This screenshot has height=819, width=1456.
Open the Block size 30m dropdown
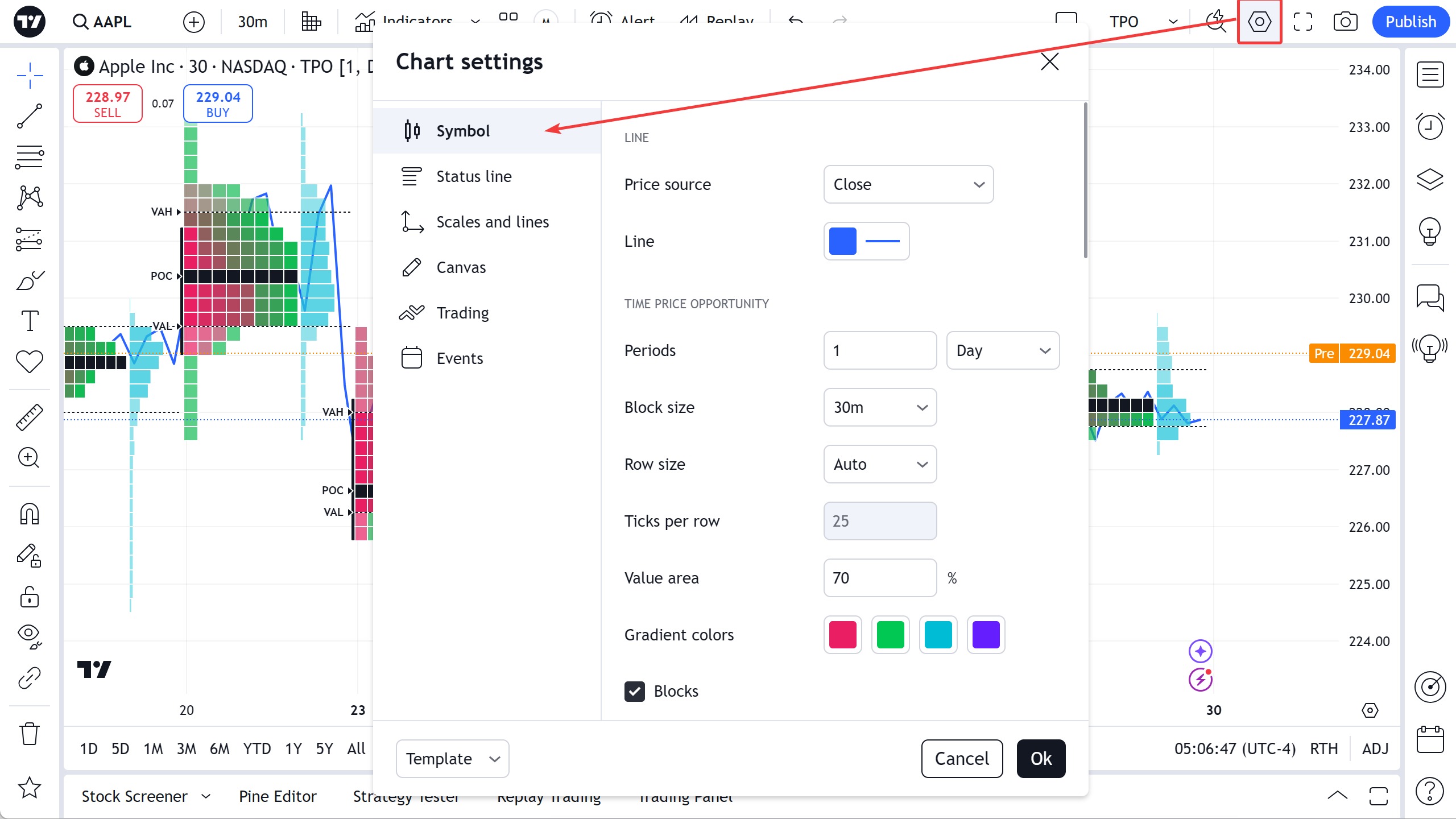[x=880, y=407]
